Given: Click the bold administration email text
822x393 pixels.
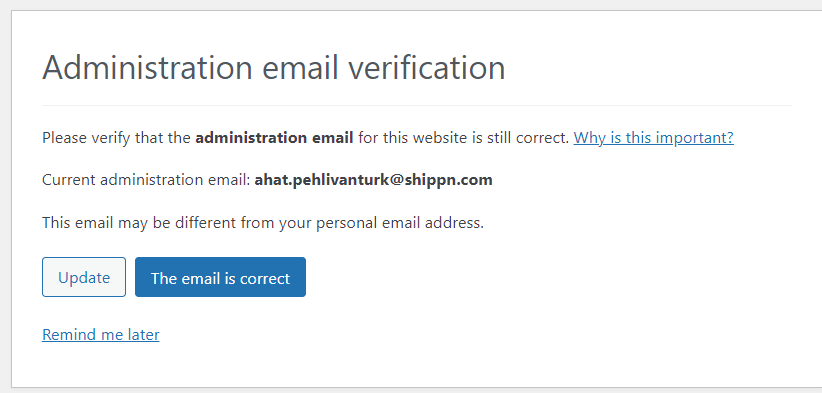Looking at the screenshot, I should click(274, 138).
